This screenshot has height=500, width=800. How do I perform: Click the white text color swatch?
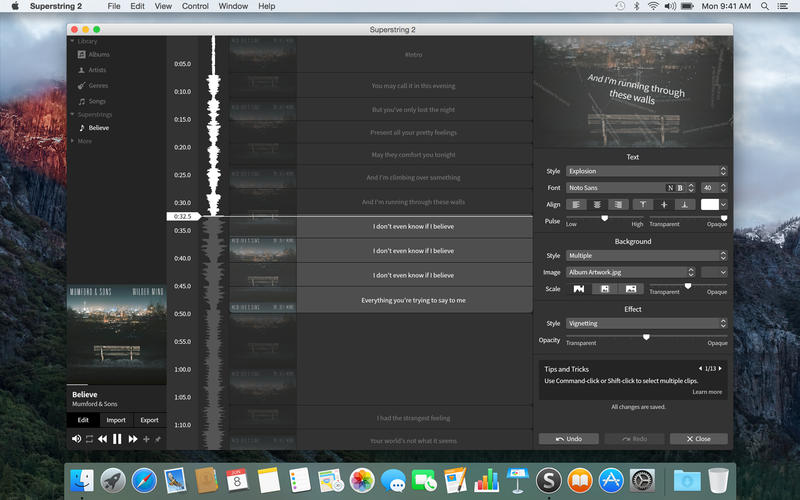710,205
